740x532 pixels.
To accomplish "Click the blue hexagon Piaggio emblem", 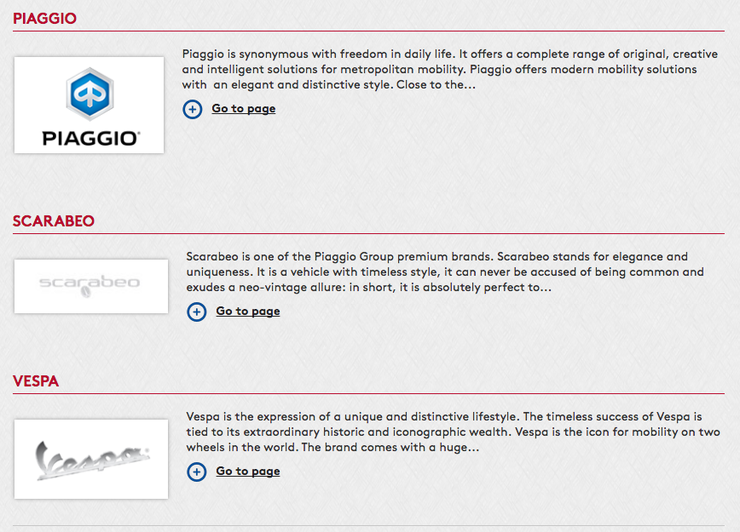I will click(x=89, y=94).
